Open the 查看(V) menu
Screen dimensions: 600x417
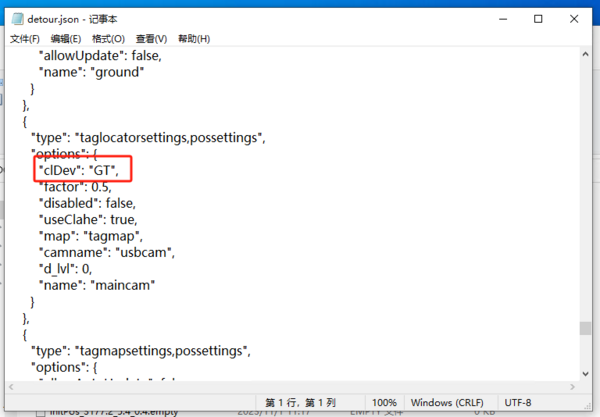point(151,39)
